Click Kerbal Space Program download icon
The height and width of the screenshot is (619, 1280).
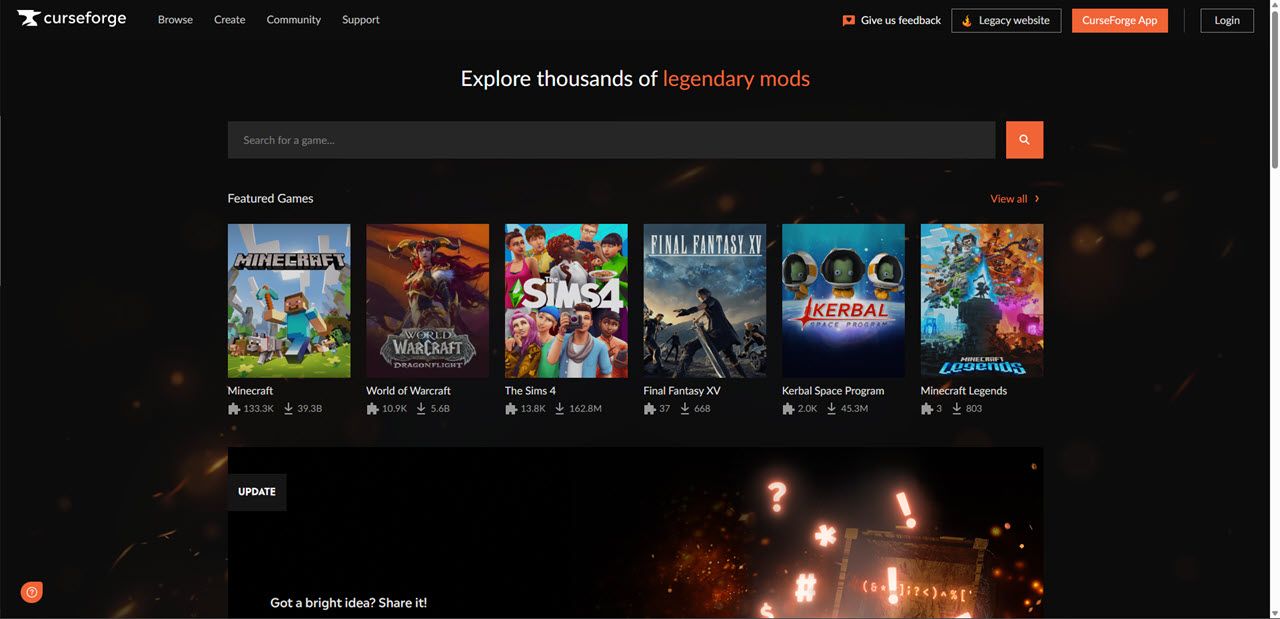point(831,409)
